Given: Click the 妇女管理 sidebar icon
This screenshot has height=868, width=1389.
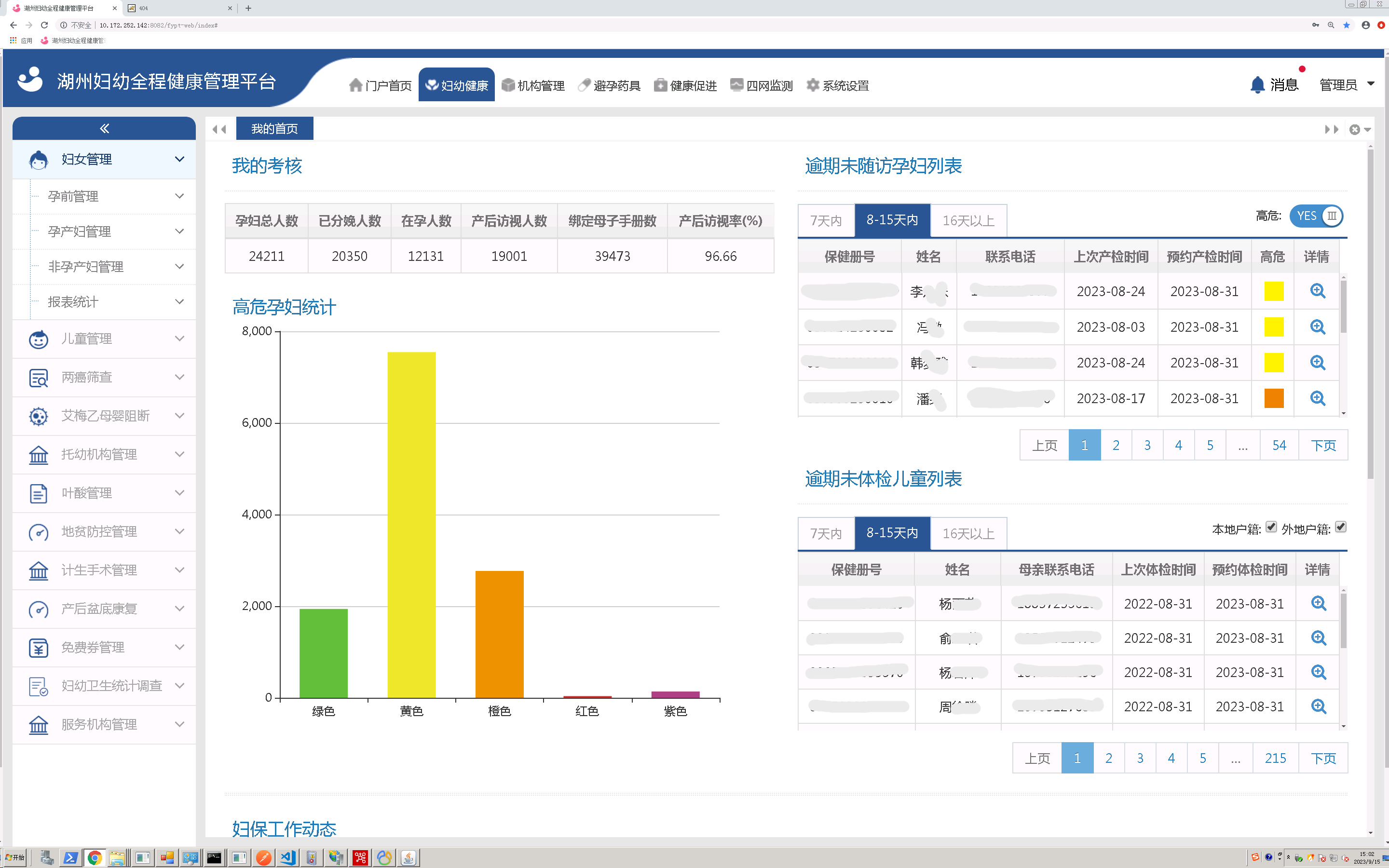Looking at the screenshot, I should [x=39, y=160].
